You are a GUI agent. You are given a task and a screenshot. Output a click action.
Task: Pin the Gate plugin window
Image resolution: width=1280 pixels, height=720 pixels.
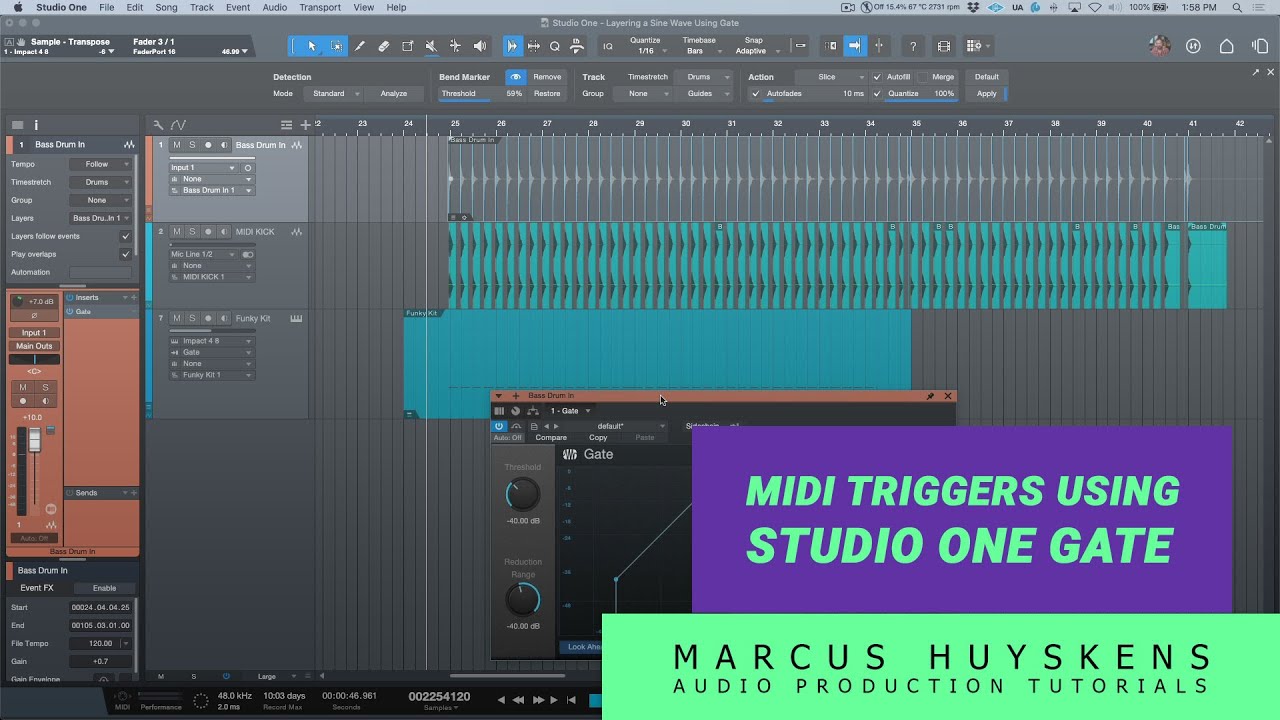click(x=930, y=397)
